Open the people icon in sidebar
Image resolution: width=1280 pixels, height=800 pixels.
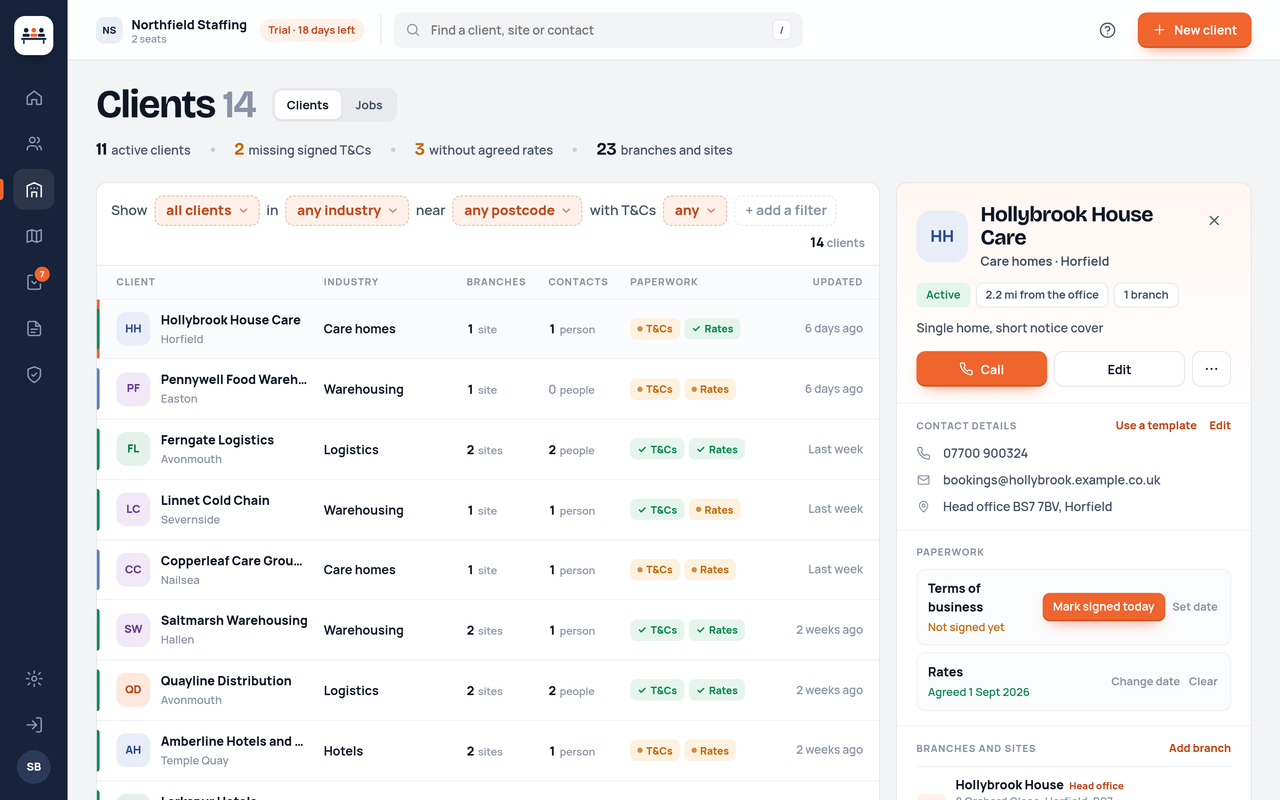pos(34,144)
